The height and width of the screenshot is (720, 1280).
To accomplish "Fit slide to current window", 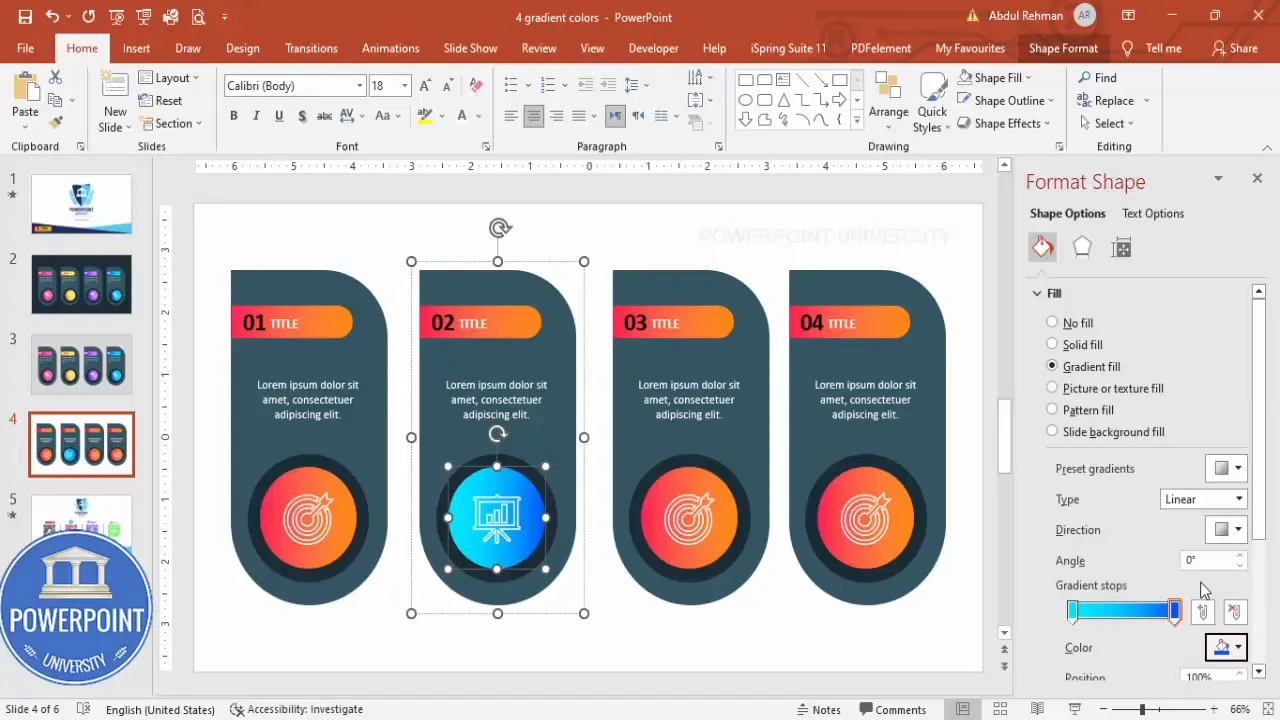I will click(1266, 709).
